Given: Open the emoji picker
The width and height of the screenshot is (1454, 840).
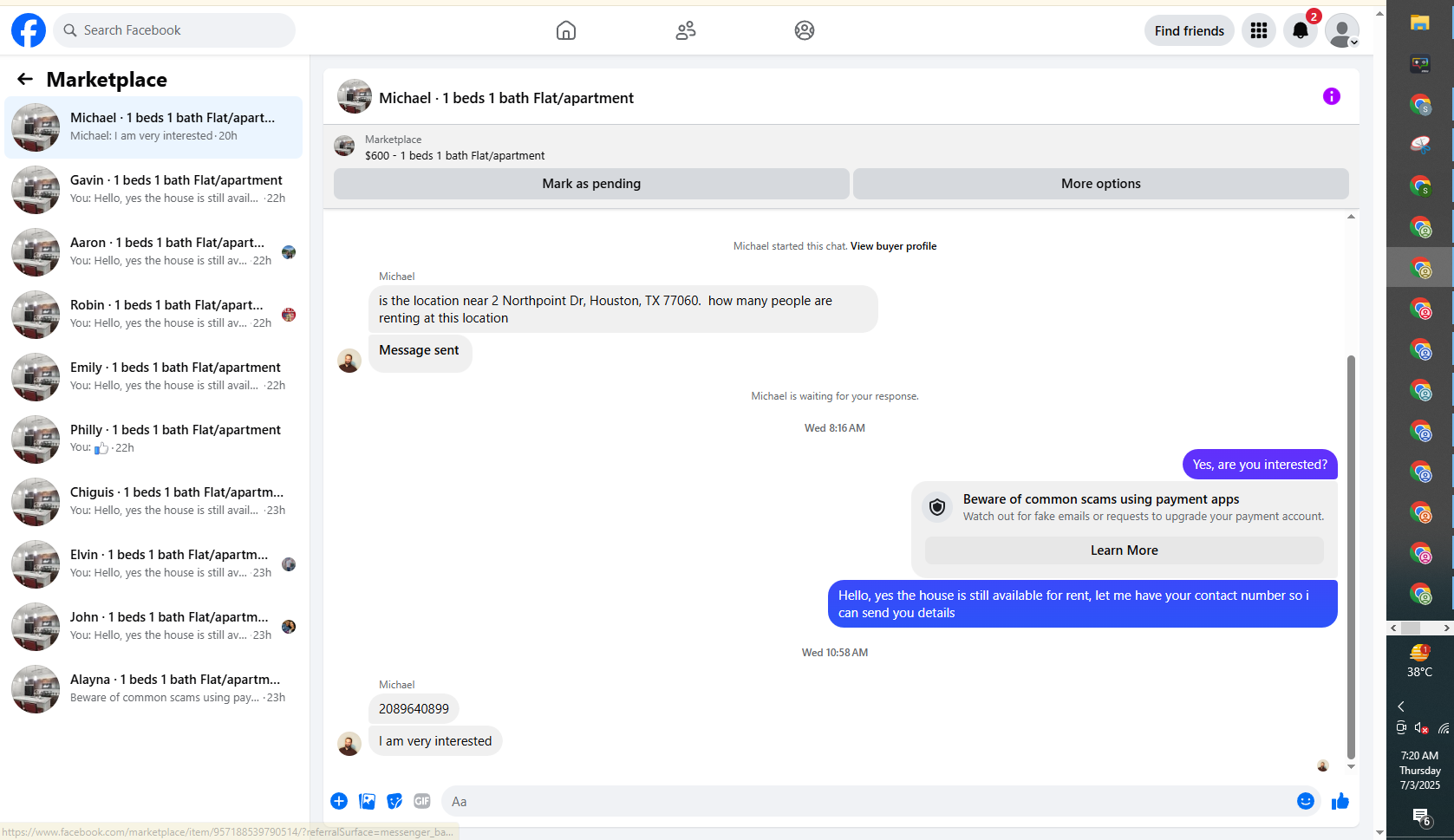Looking at the screenshot, I should tap(1306, 801).
